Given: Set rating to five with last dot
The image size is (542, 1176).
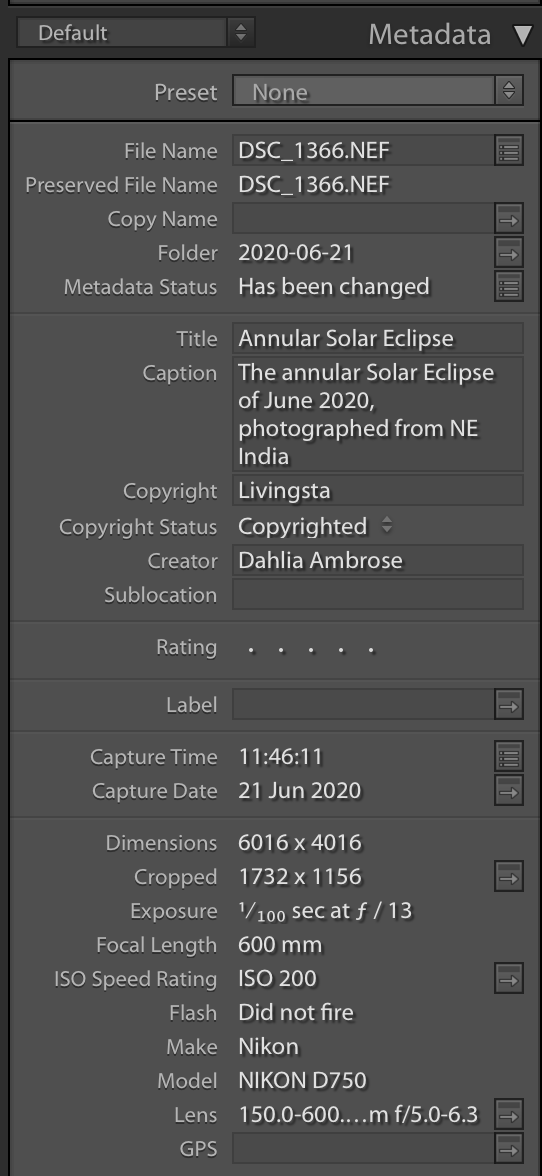Looking at the screenshot, I should point(371,650).
